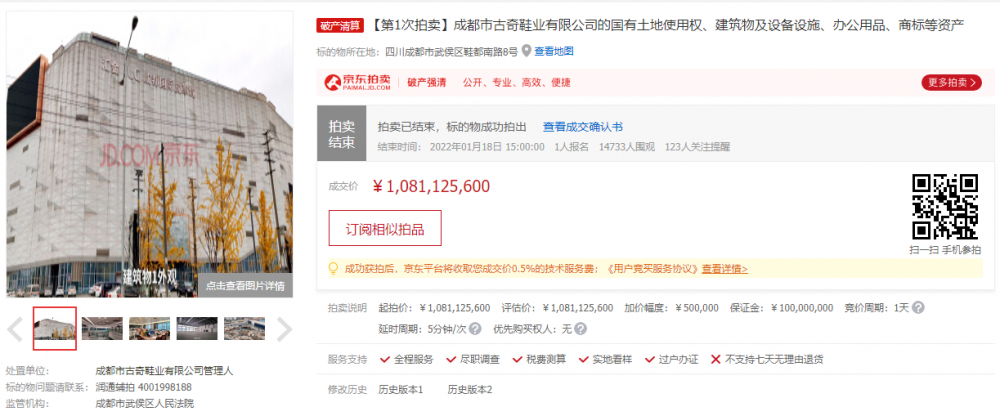Screen dimensions: 1000x416
Task: Select the fourth photo thumbnail
Action: (197, 329)
